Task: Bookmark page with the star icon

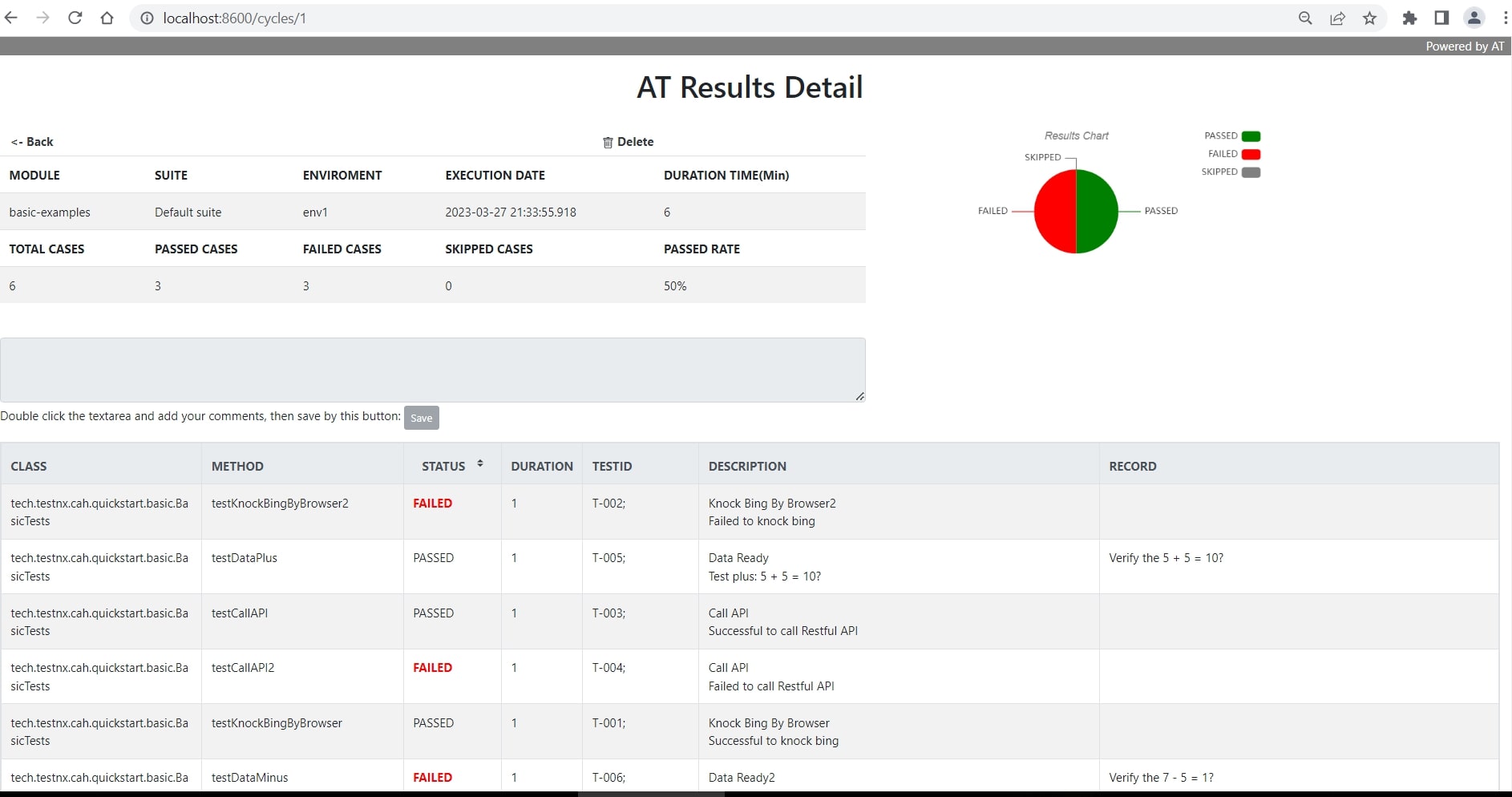Action: tap(1369, 18)
